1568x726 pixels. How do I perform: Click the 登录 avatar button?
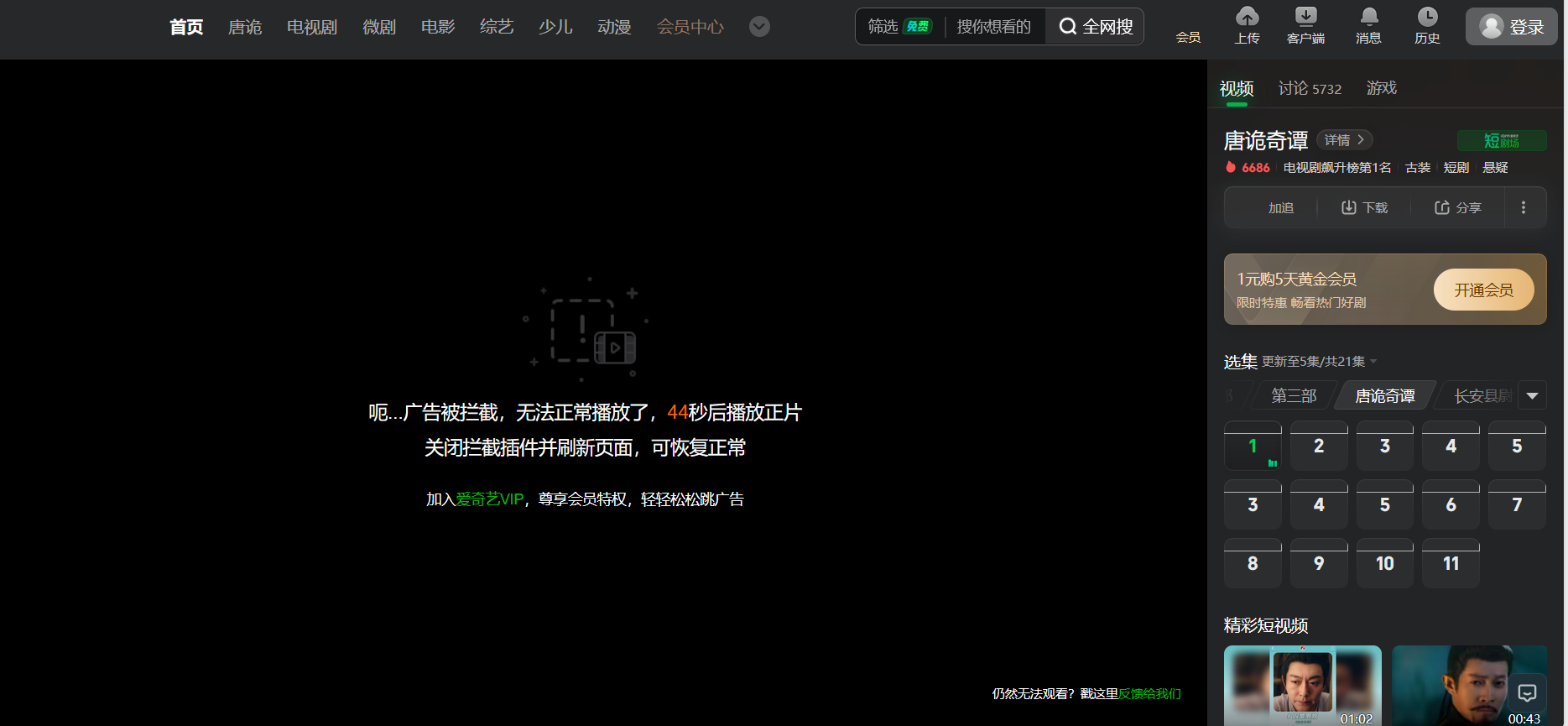tap(1512, 27)
